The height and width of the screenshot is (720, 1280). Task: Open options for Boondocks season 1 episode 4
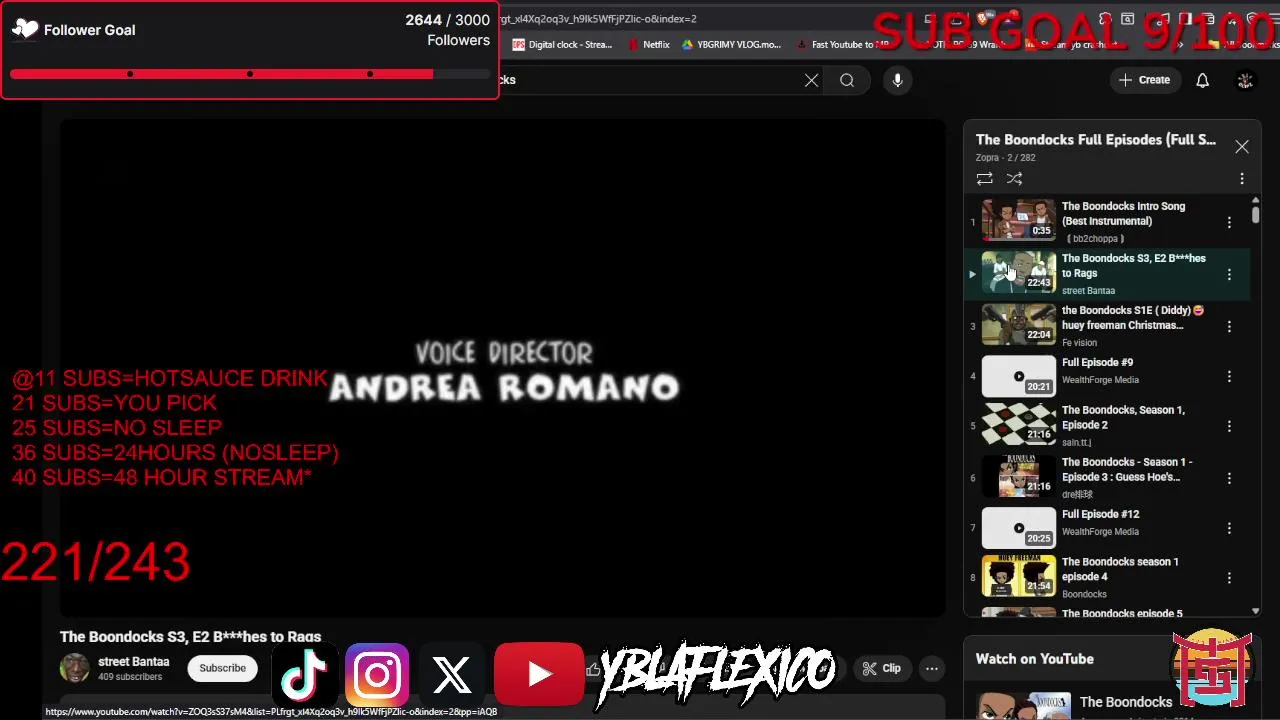coord(1229,578)
